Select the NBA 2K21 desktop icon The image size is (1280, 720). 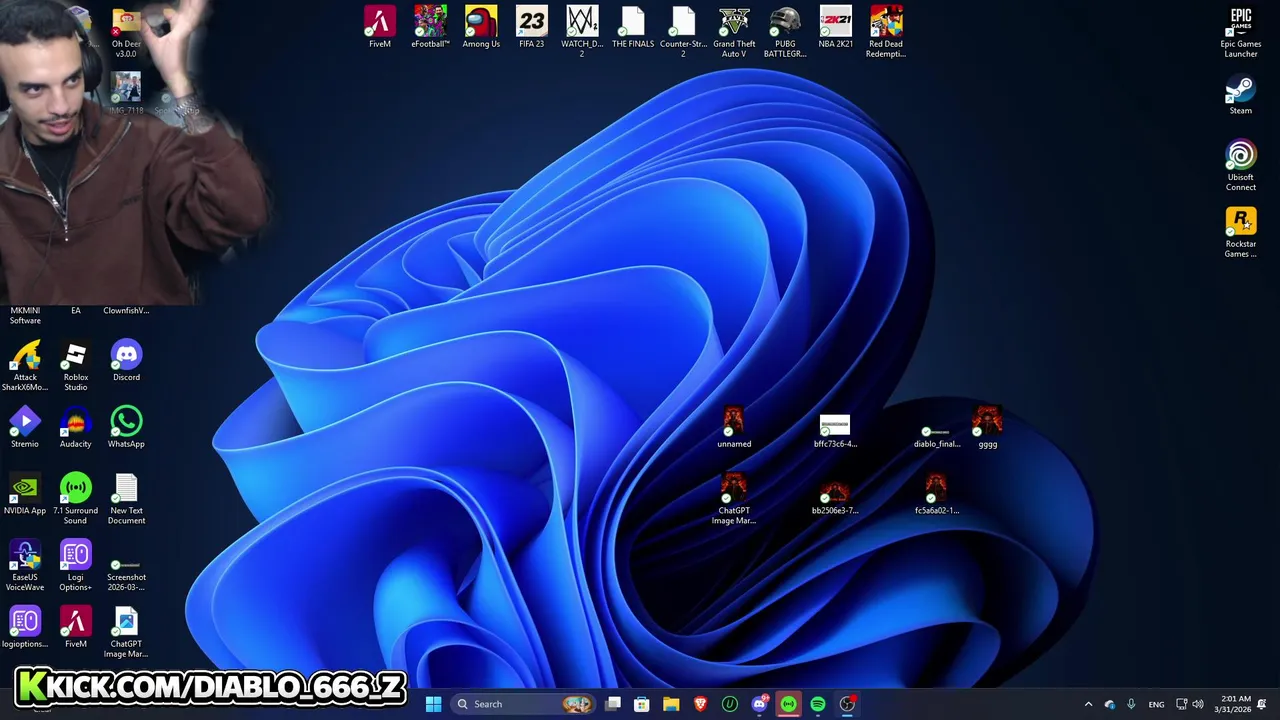click(835, 28)
